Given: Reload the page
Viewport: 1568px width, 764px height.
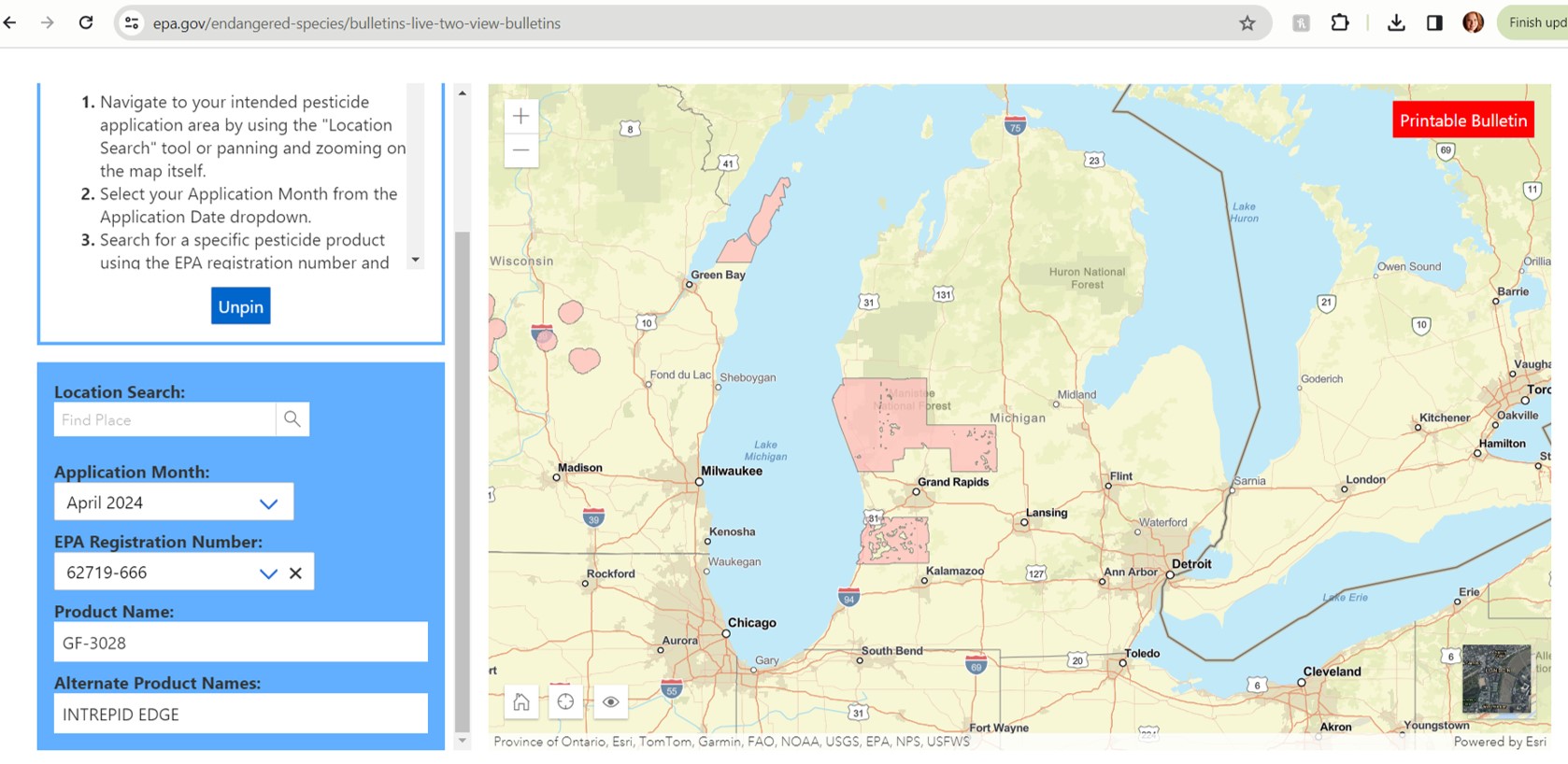Looking at the screenshot, I should (86, 23).
